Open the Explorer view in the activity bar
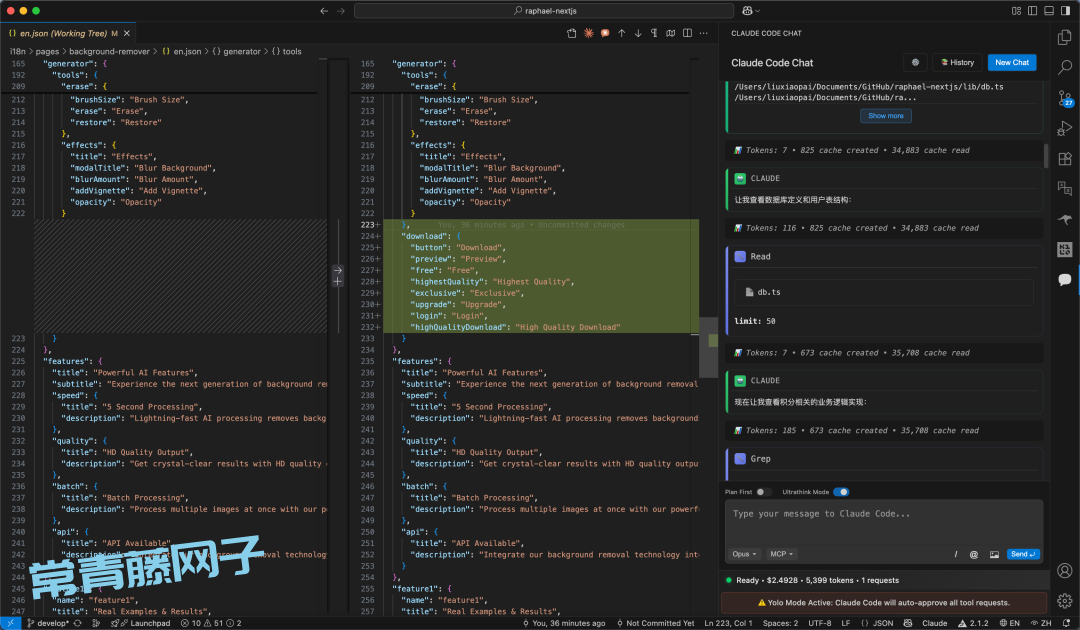The image size is (1080, 630). 1064,37
